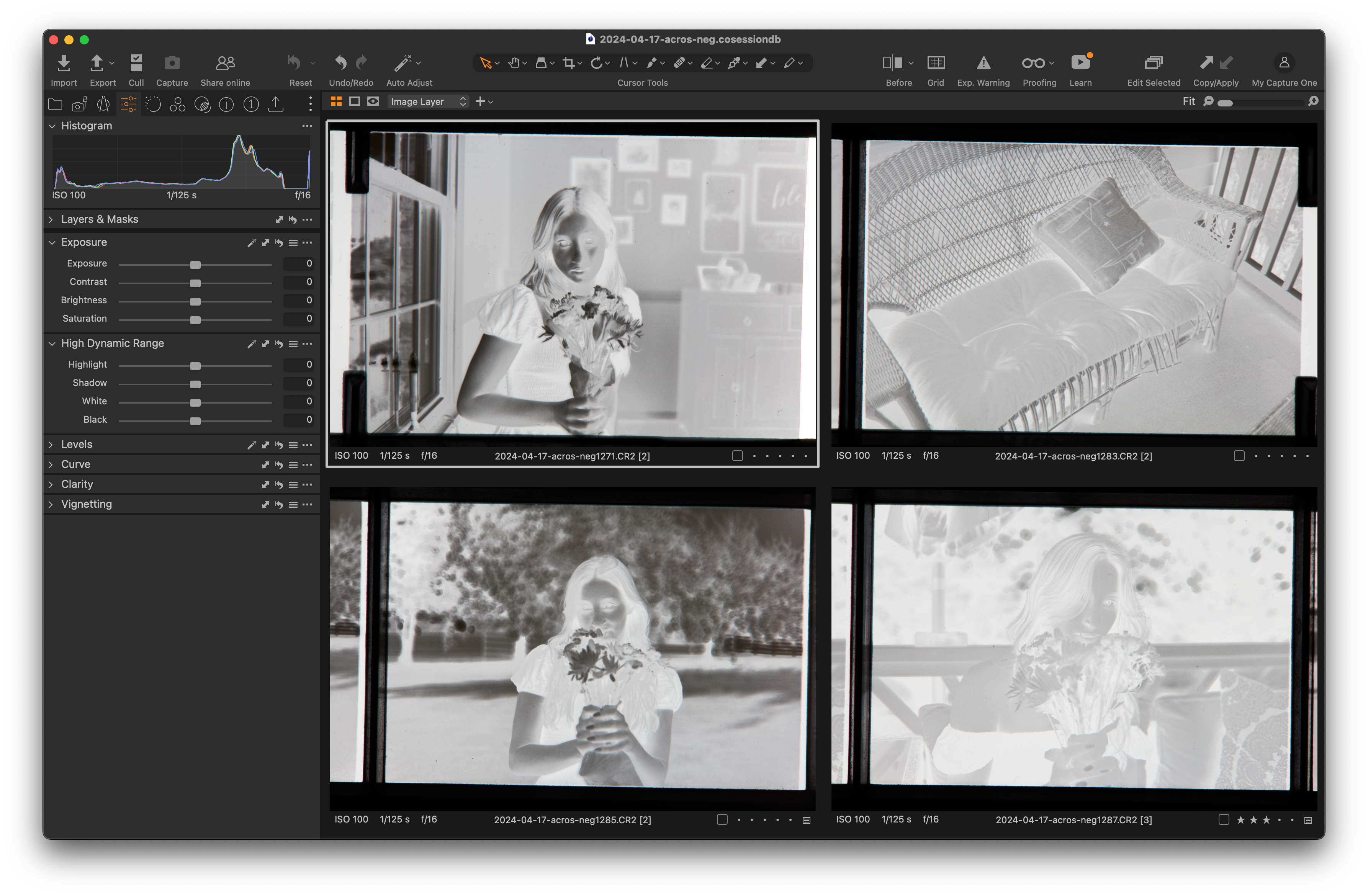Switch to the Exposure tool tab
Viewport: 1368px width, 896px height.
(x=128, y=104)
